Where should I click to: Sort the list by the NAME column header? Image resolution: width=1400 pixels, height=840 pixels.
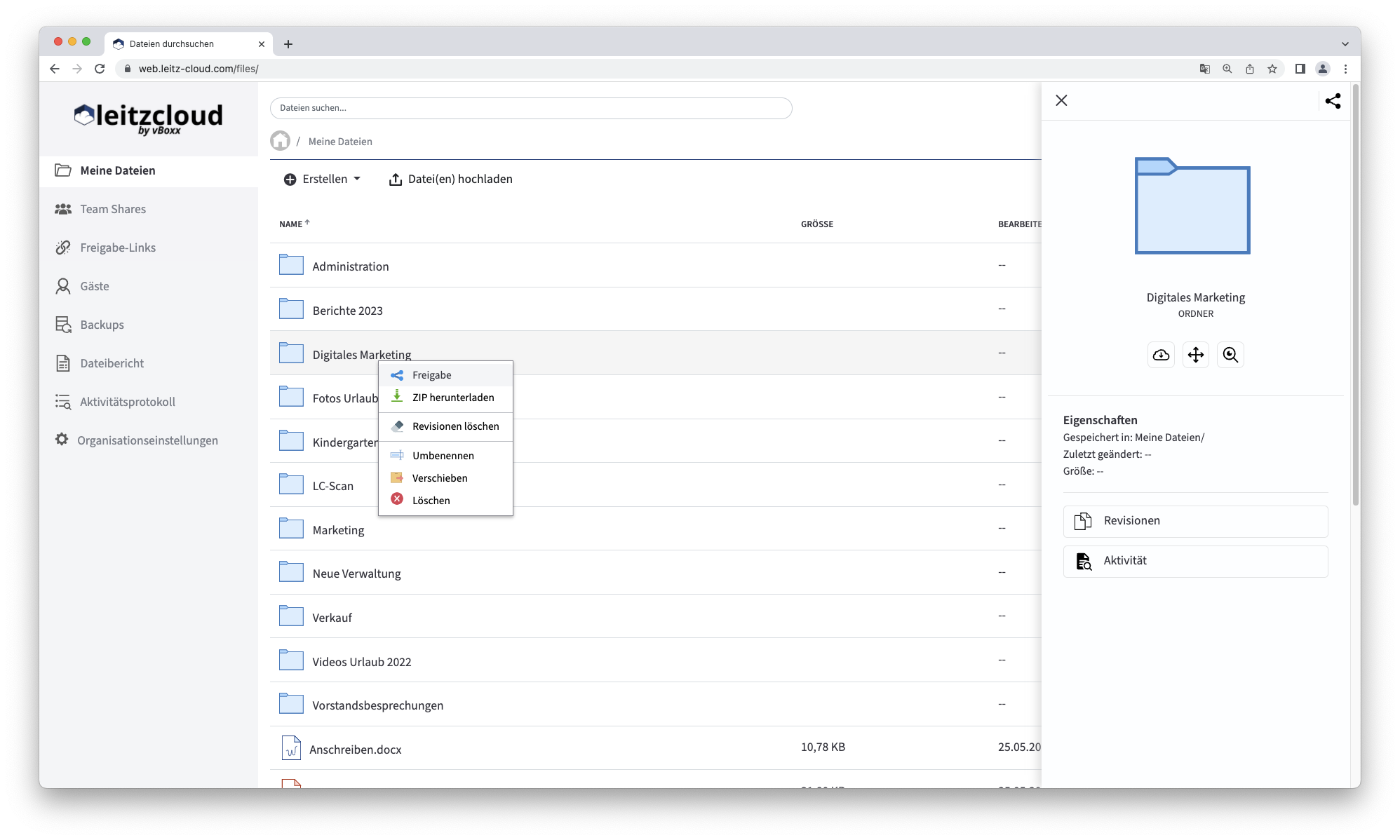point(291,224)
